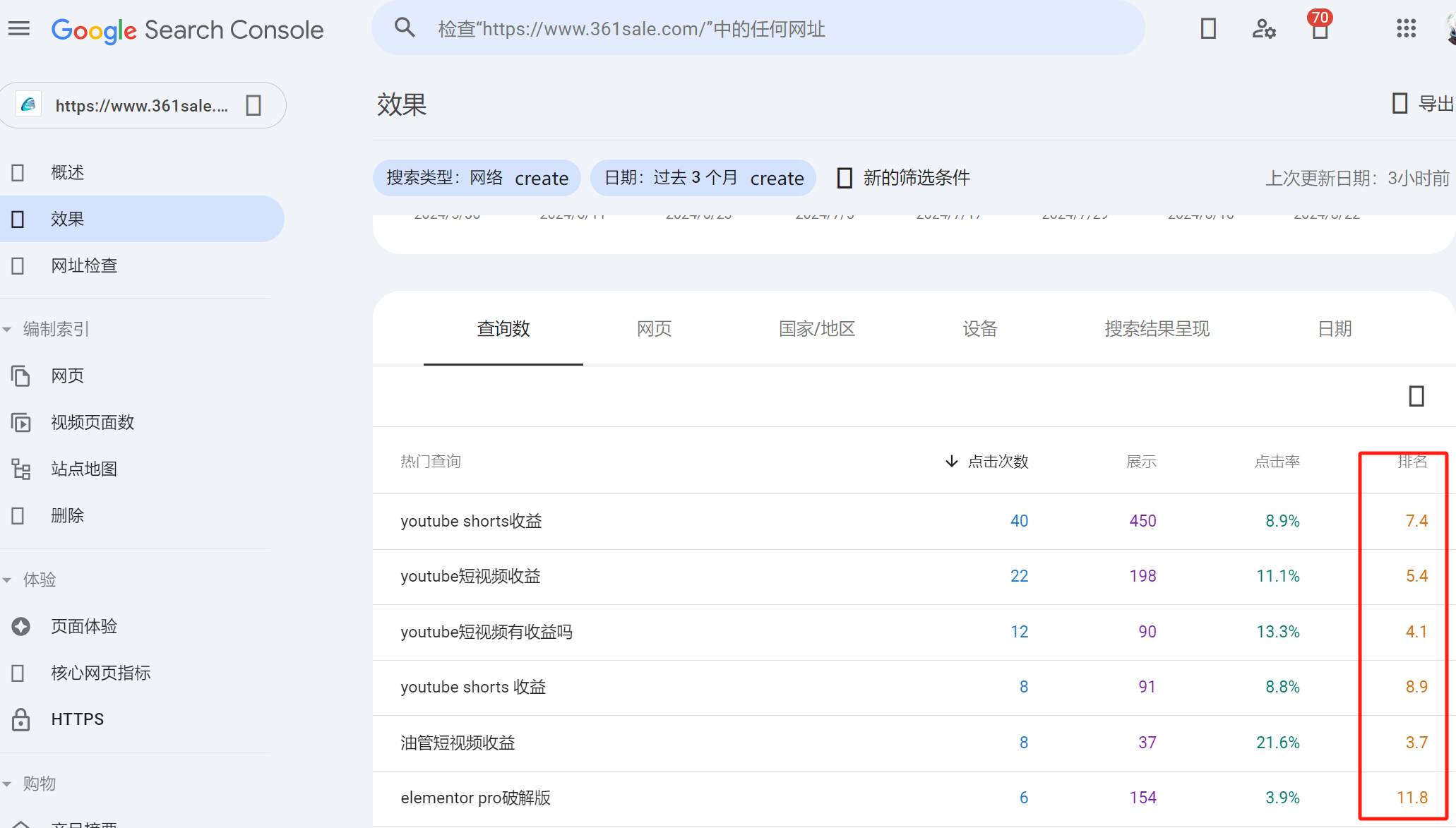This screenshot has height=828, width=1456.
Task: Change the 日期：过去3个月 filter chip
Action: 703,178
